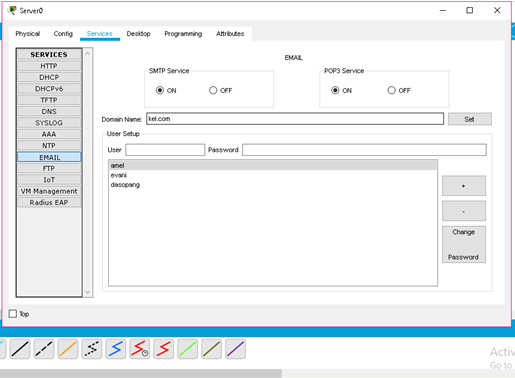
Task: Select the olive IoT custom cable icon
Action: click(x=212, y=349)
